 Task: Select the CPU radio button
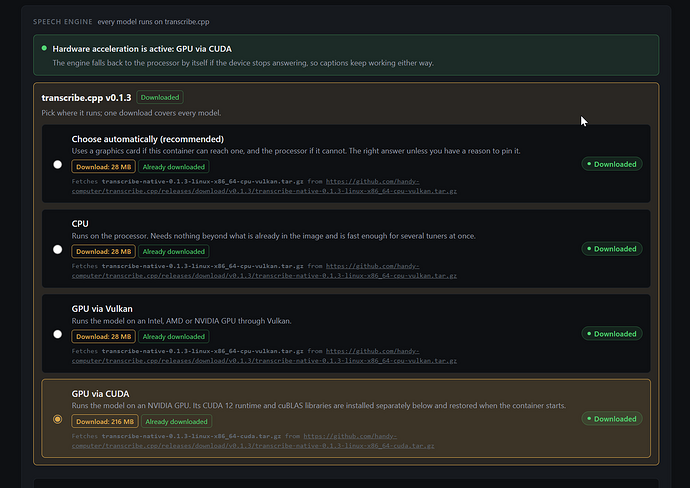pos(58,250)
